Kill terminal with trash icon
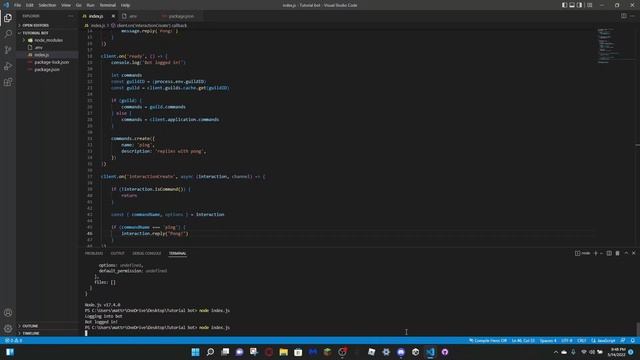640x360 pixels. coord(618,253)
